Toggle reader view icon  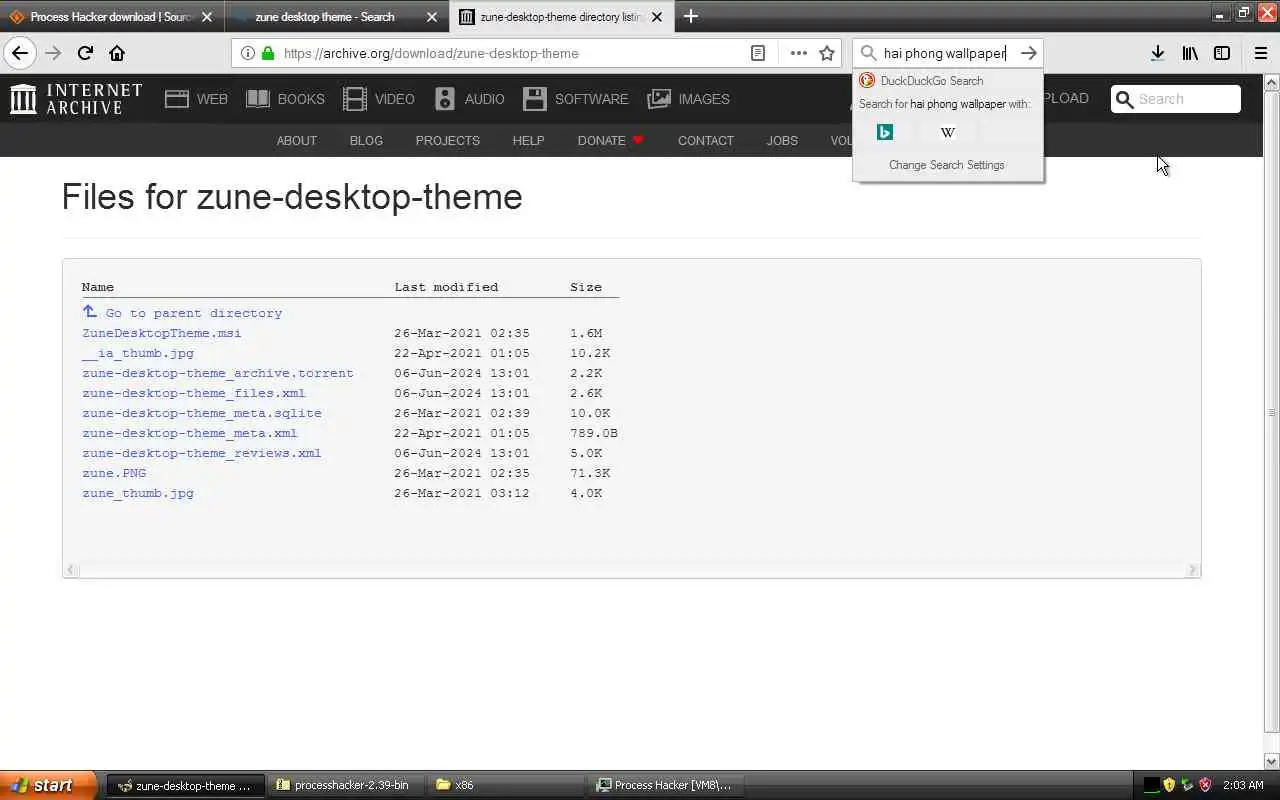click(x=758, y=53)
